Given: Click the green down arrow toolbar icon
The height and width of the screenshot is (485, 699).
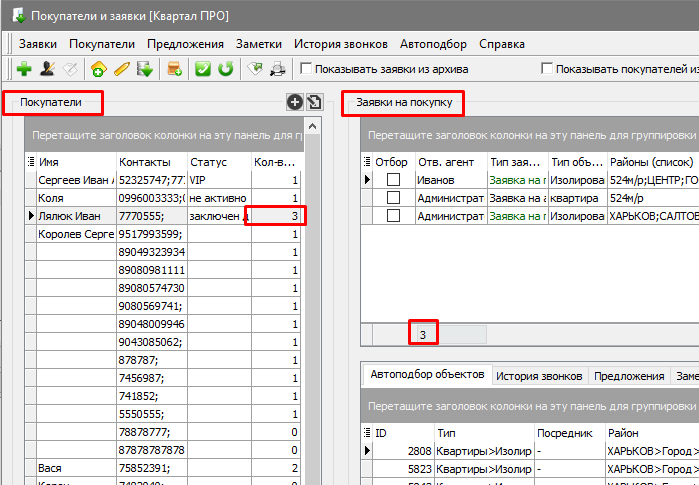Looking at the screenshot, I should tap(145, 69).
